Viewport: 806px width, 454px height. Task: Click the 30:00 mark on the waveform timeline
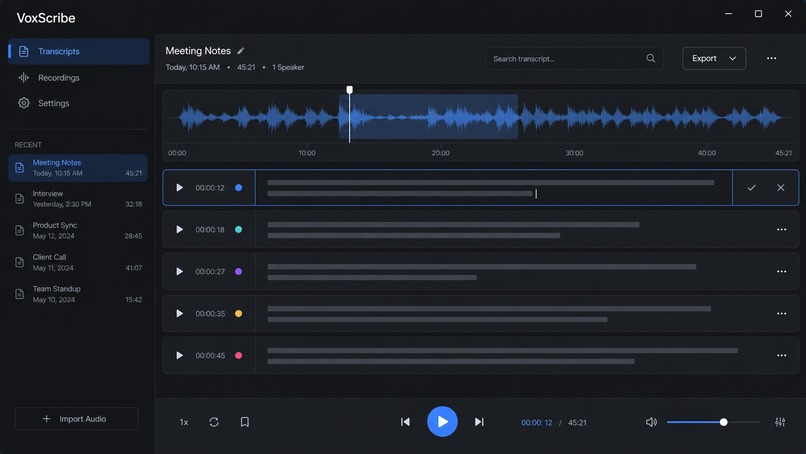tap(574, 153)
